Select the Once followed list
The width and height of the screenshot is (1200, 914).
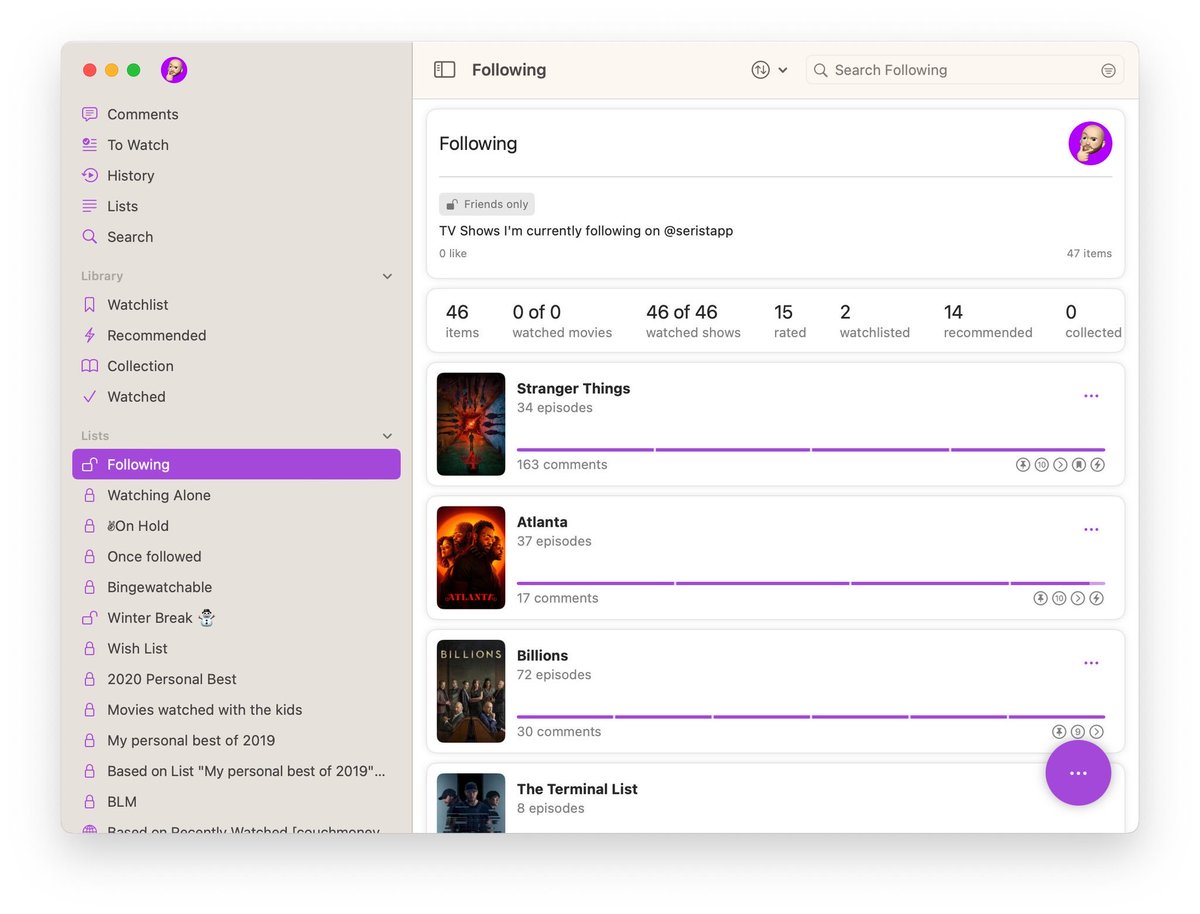pos(236,557)
